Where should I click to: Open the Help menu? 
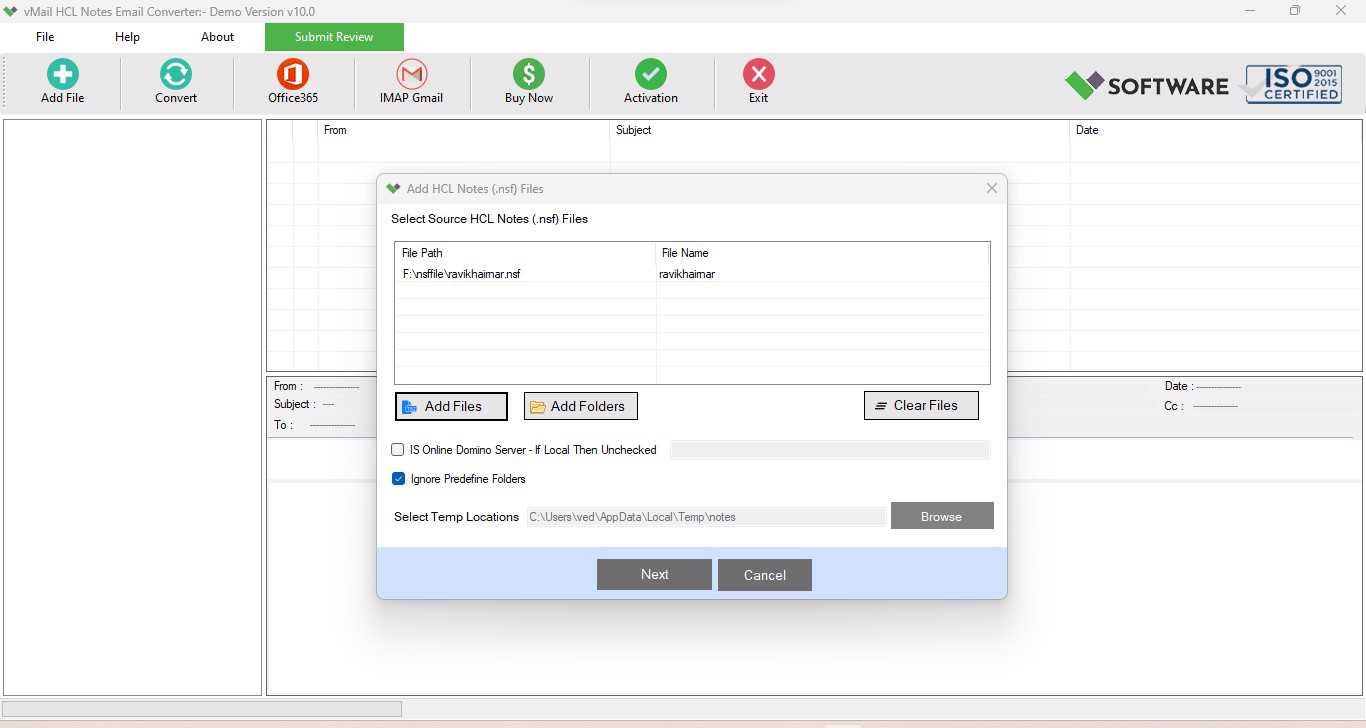pos(127,37)
